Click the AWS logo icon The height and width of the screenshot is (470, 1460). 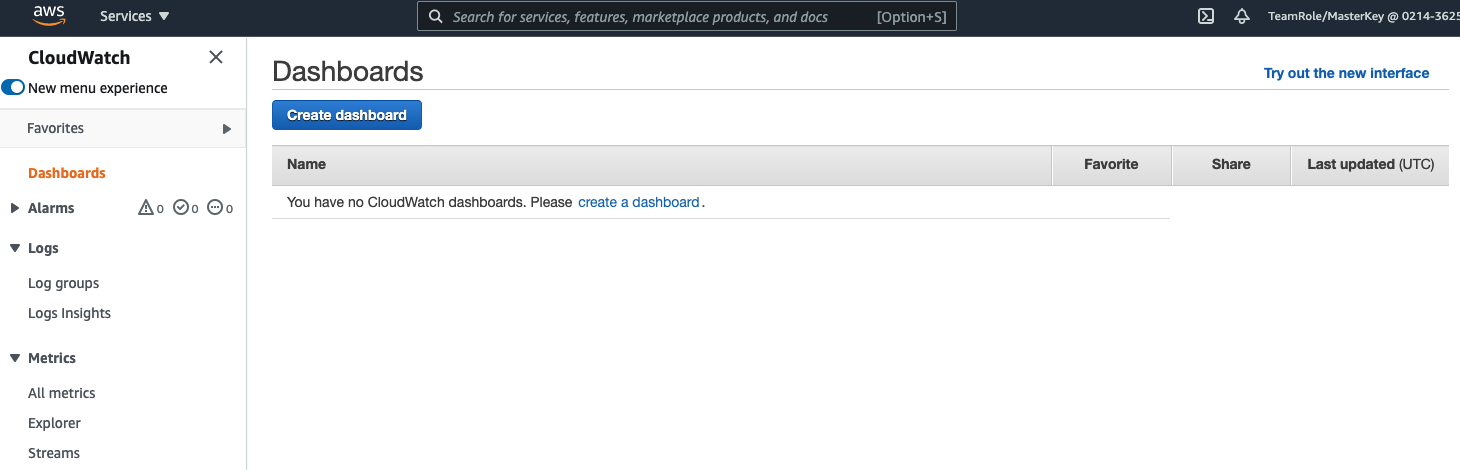click(49, 15)
